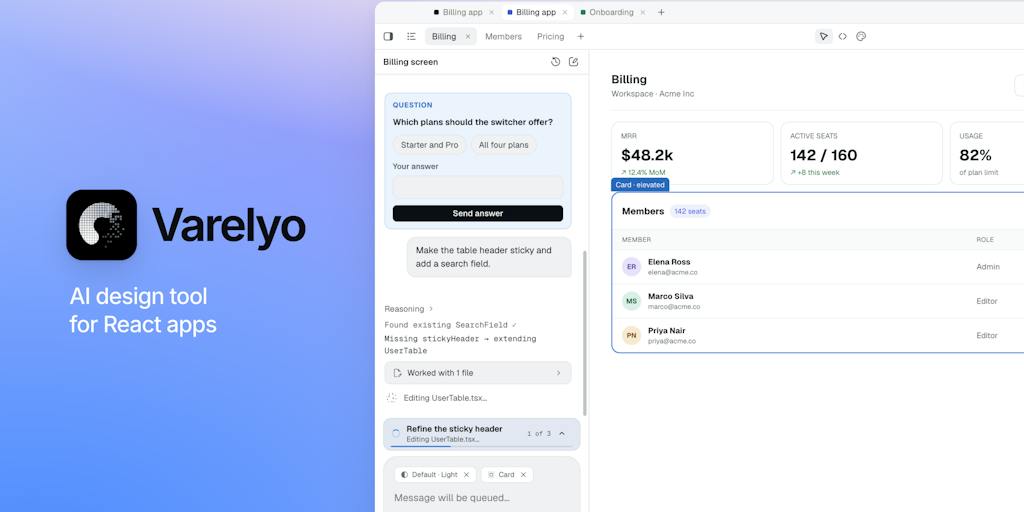
Task: Expand the Reasoning section
Action: click(408, 309)
